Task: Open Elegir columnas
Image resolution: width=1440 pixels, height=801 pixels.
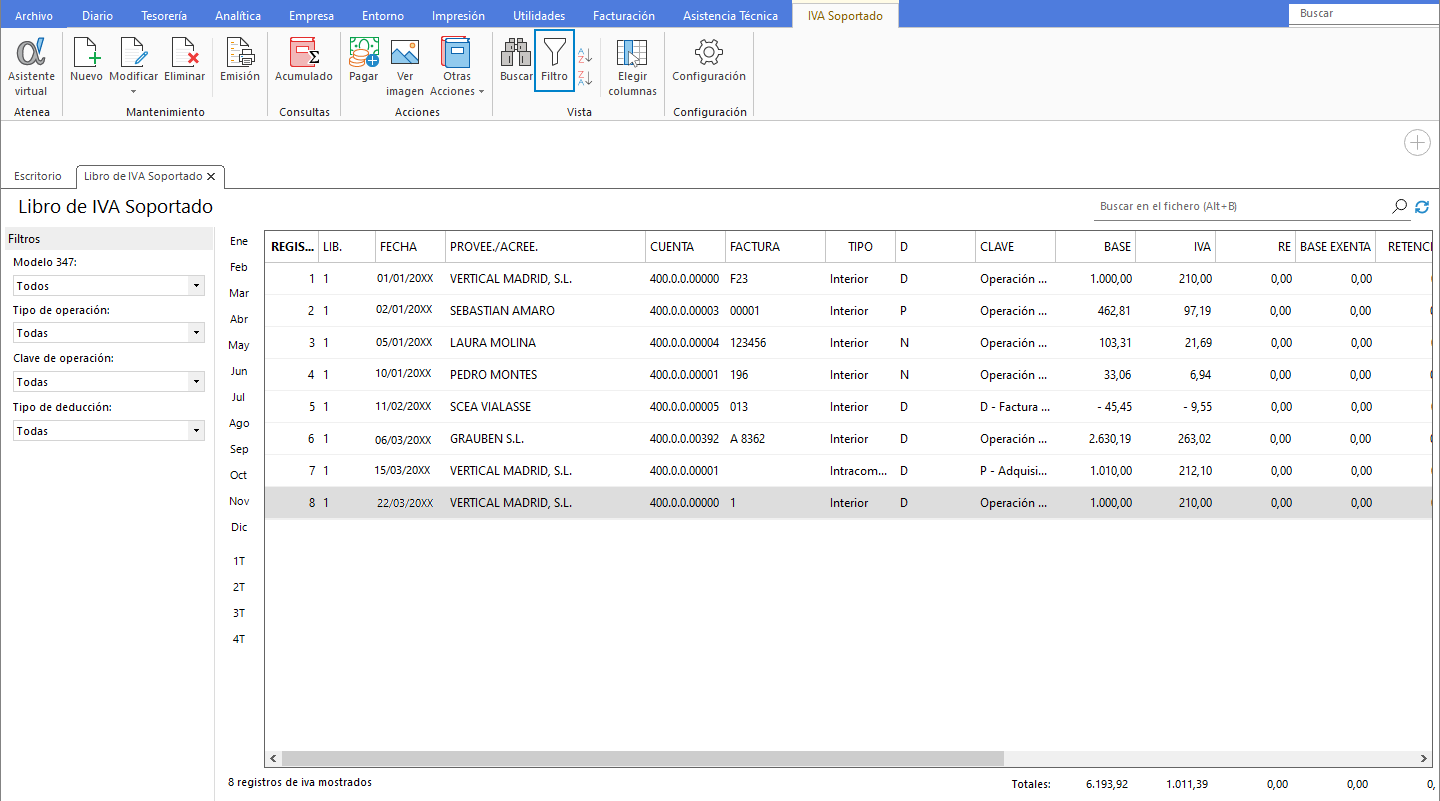Action: pos(632,67)
